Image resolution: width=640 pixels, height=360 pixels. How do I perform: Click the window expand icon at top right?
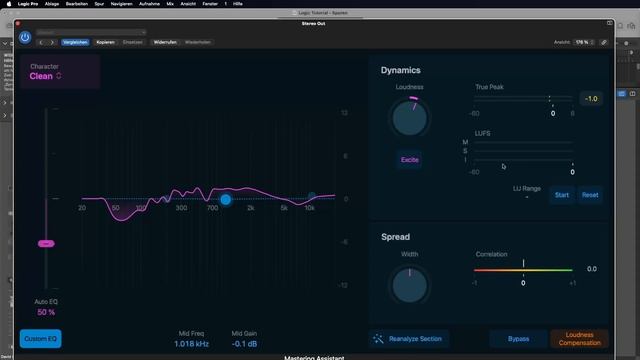(609, 23)
